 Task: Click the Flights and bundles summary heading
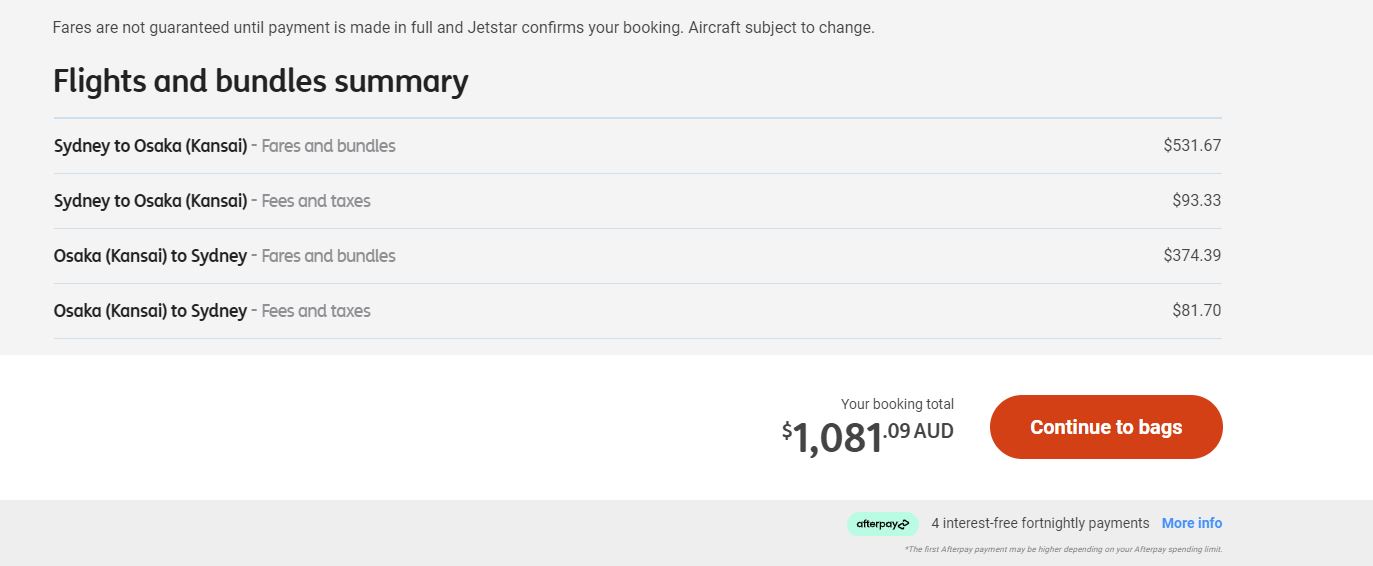coord(261,81)
